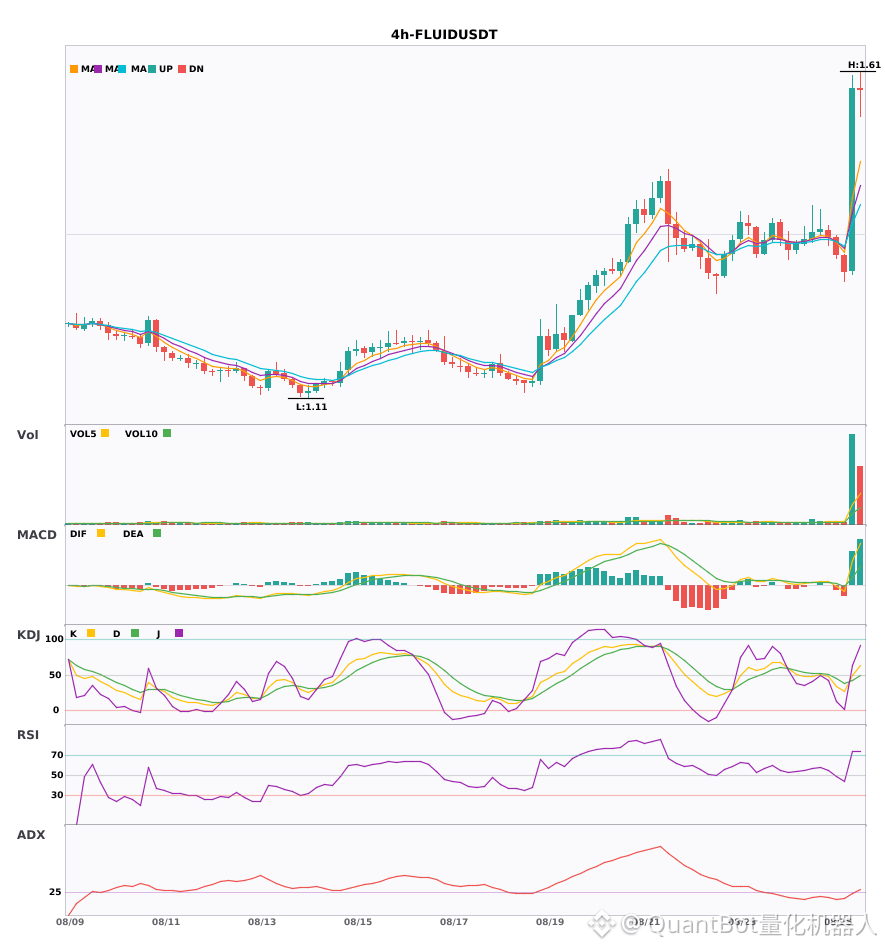Click the tallest teal volume bar

click(852, 479)
